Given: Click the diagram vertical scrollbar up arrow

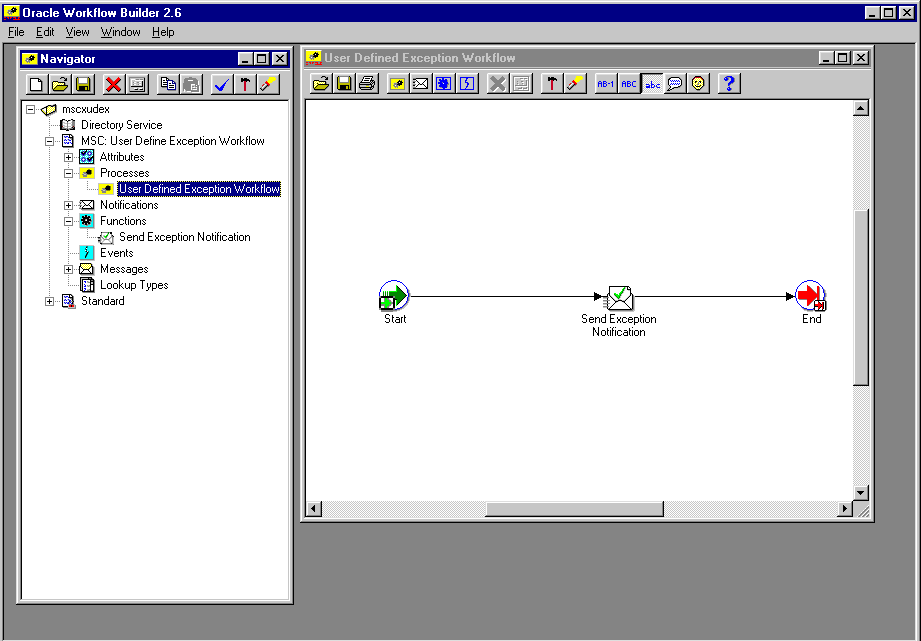Looking at the screenshot, I should pyautogui.click(x=861, y=108).
